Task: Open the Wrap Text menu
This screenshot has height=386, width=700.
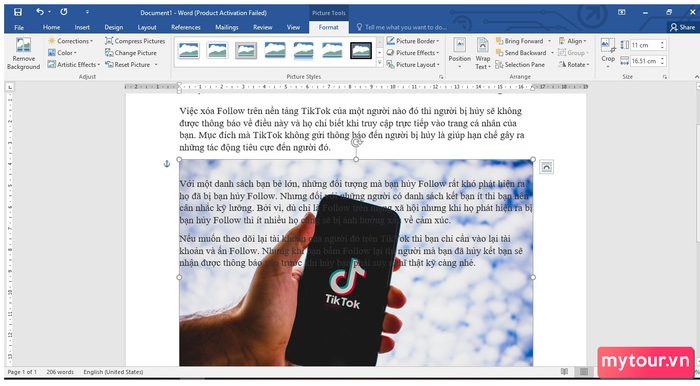Action: click(483, 53)
